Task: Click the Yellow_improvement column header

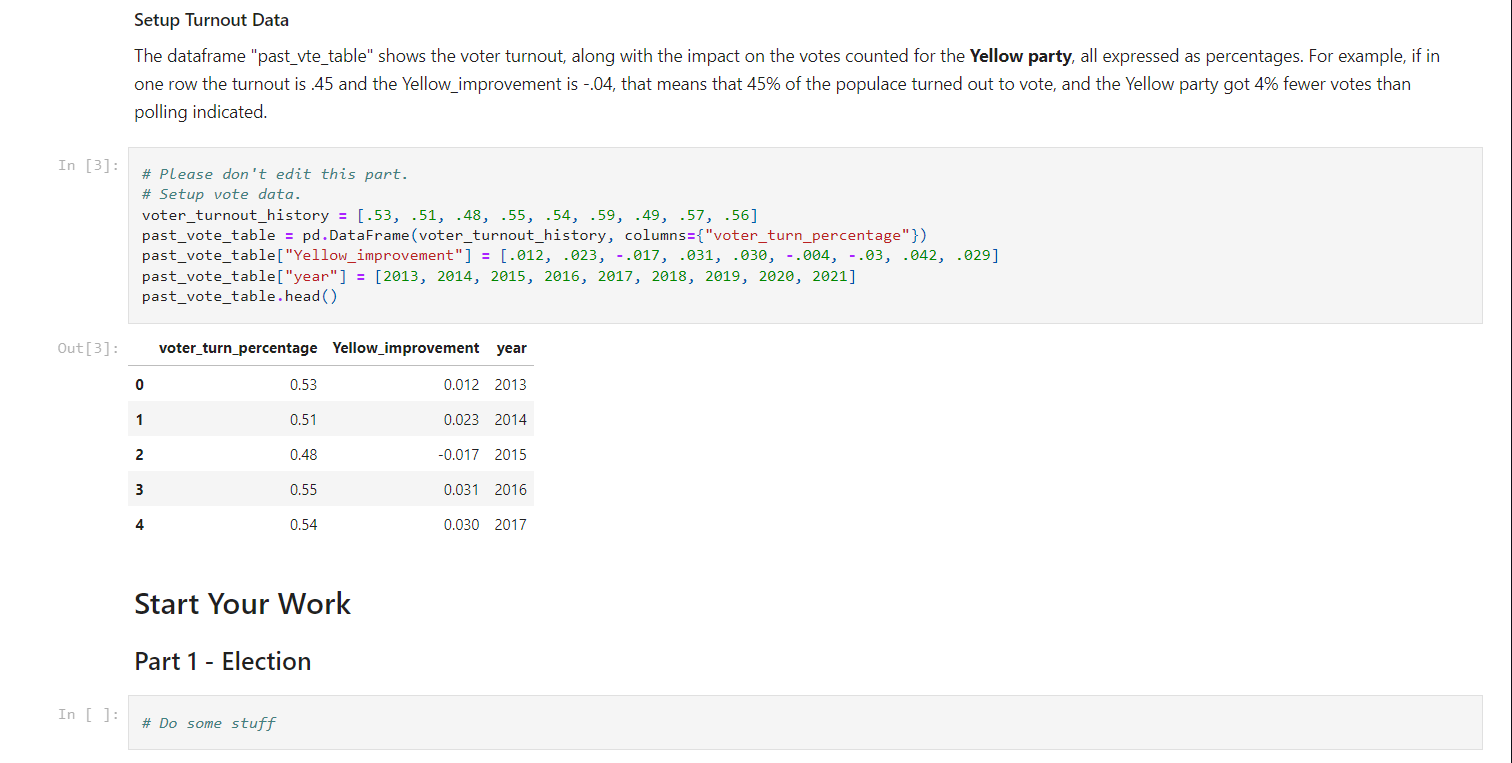Action: click(406, 348)
